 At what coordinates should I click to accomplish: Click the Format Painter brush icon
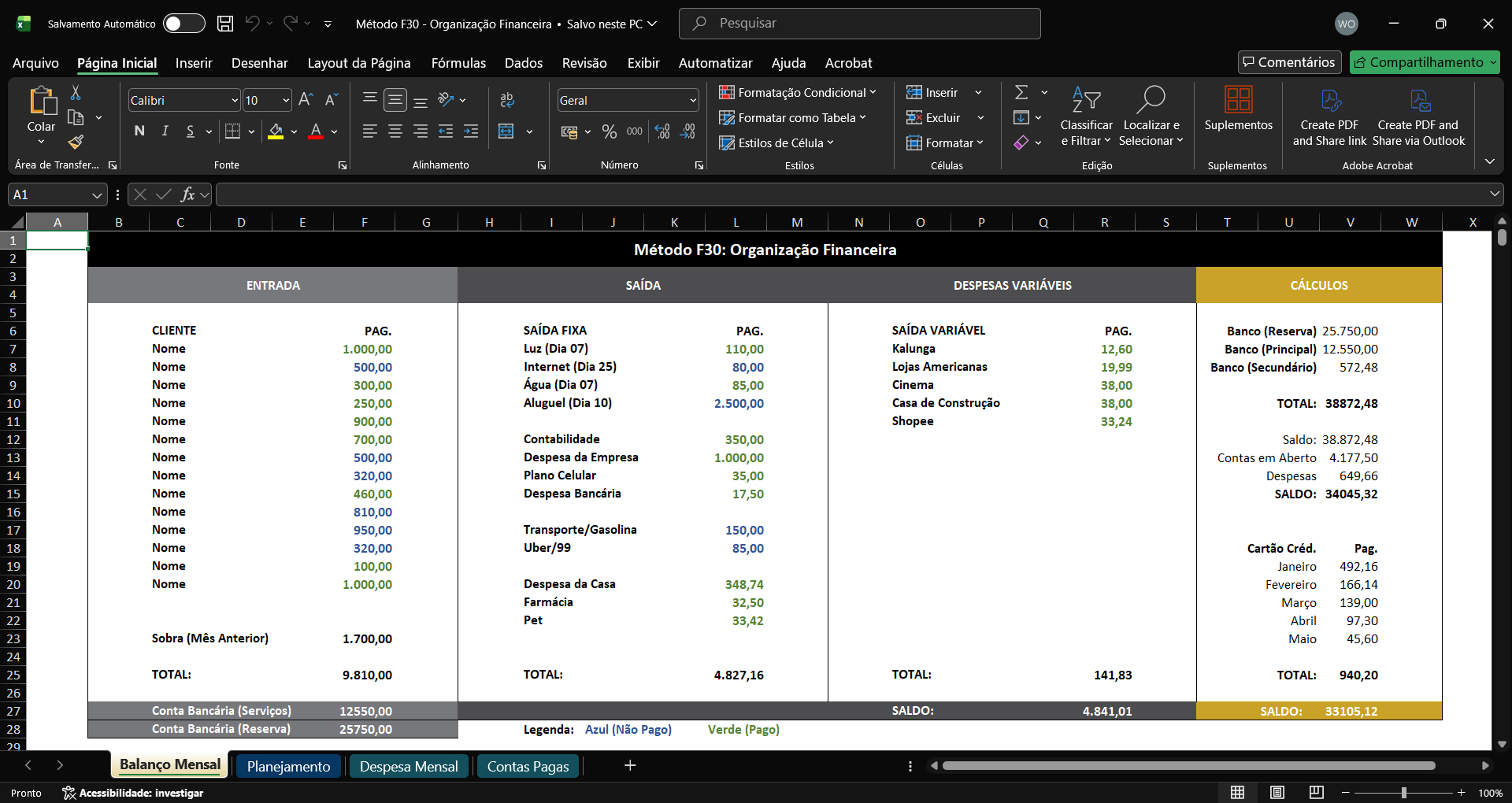click(x=76, y=142)
